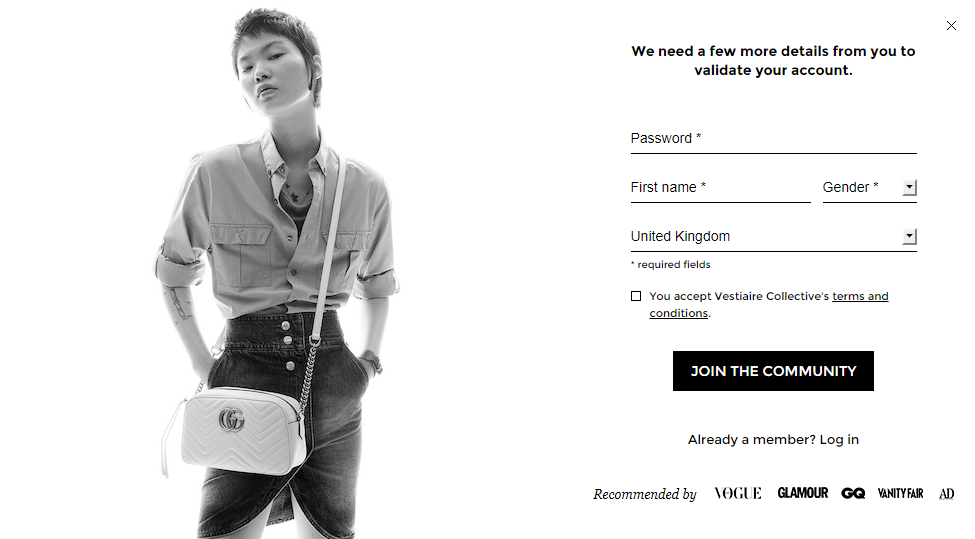975x539 pixels.
Task: Click the Glamour logo
Action: coord(802,493)
